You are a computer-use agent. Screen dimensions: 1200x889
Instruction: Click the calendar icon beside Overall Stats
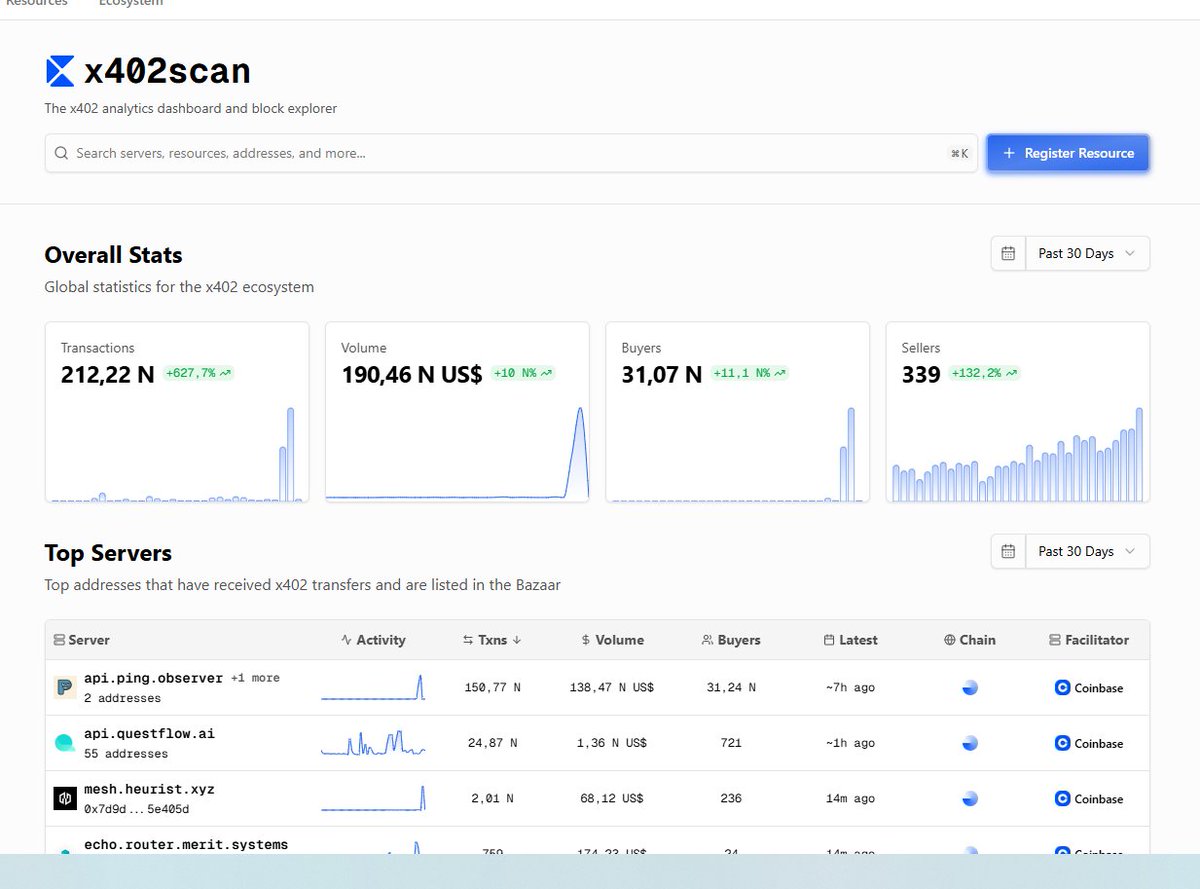(1008, 253)
